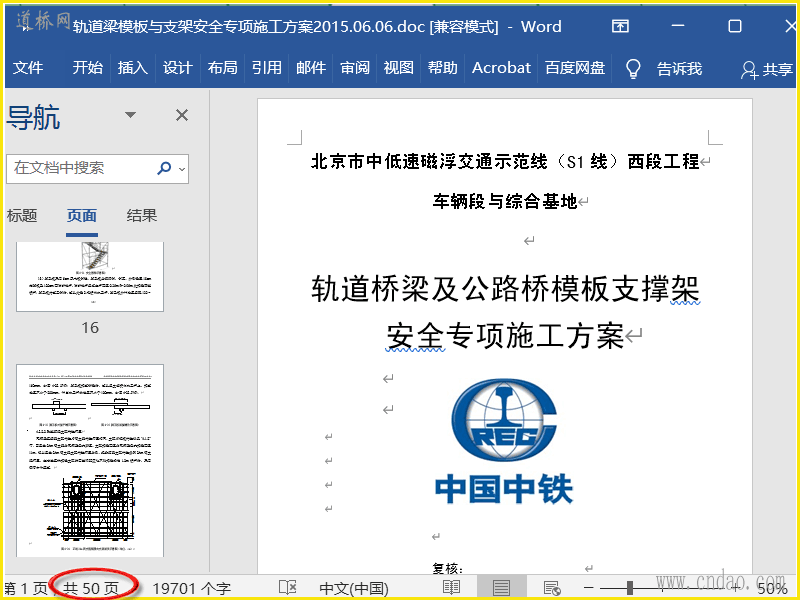800x600 pixels.
Task: Click the title 轨道桥梁及公路桥模板支撑架
Action: point(505,289)
